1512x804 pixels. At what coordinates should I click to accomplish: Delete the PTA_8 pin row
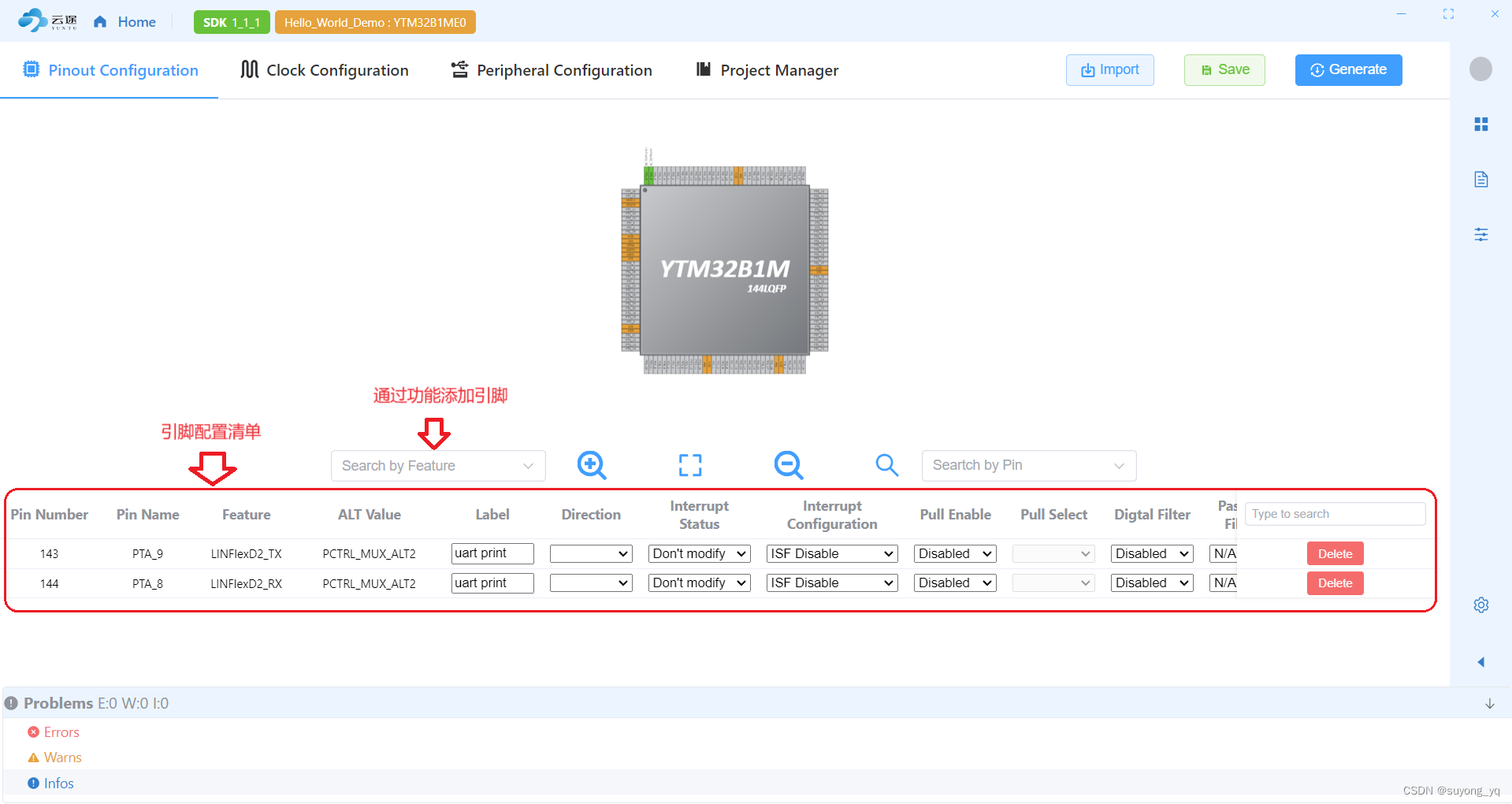[1335, 583]
